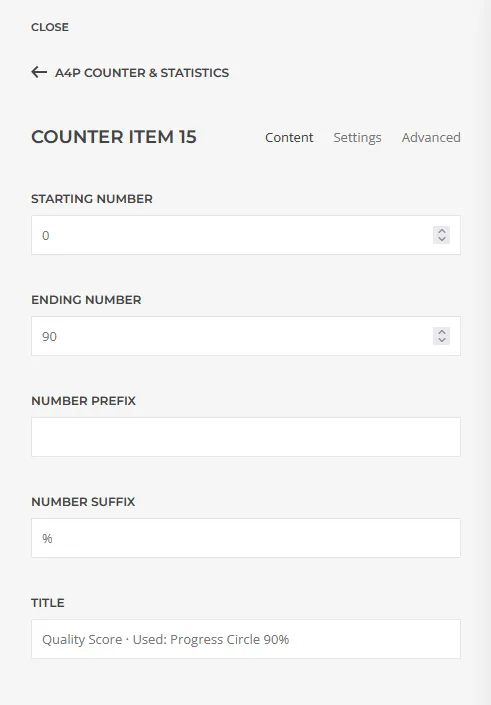Click into the empty Number Prefix field

pyautogui.click(x=246, y=437)
